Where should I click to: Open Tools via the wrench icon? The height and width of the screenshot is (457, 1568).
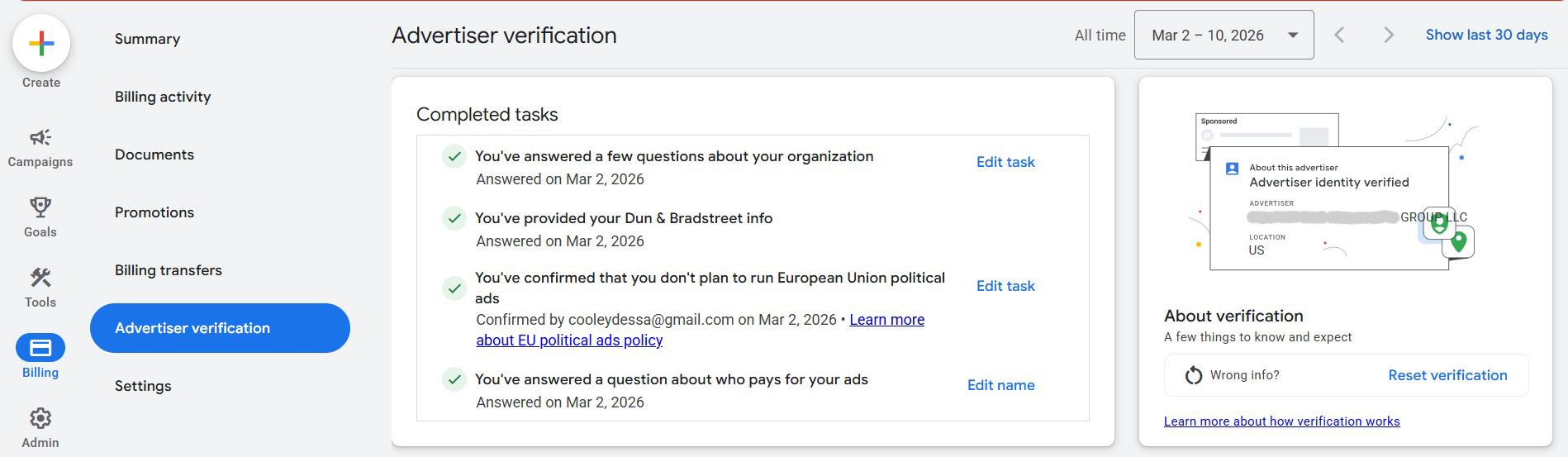[40, 278]
